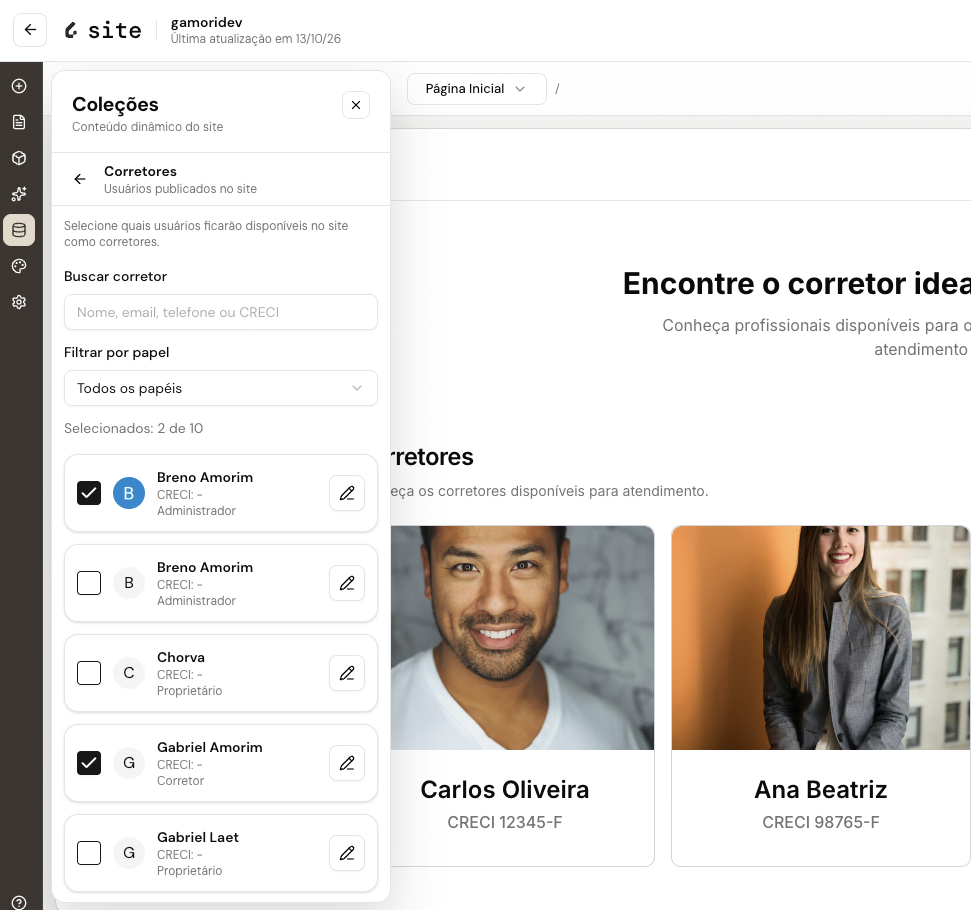Edit the Gabriel Amorim entry
971x910 pixels.
347,763
